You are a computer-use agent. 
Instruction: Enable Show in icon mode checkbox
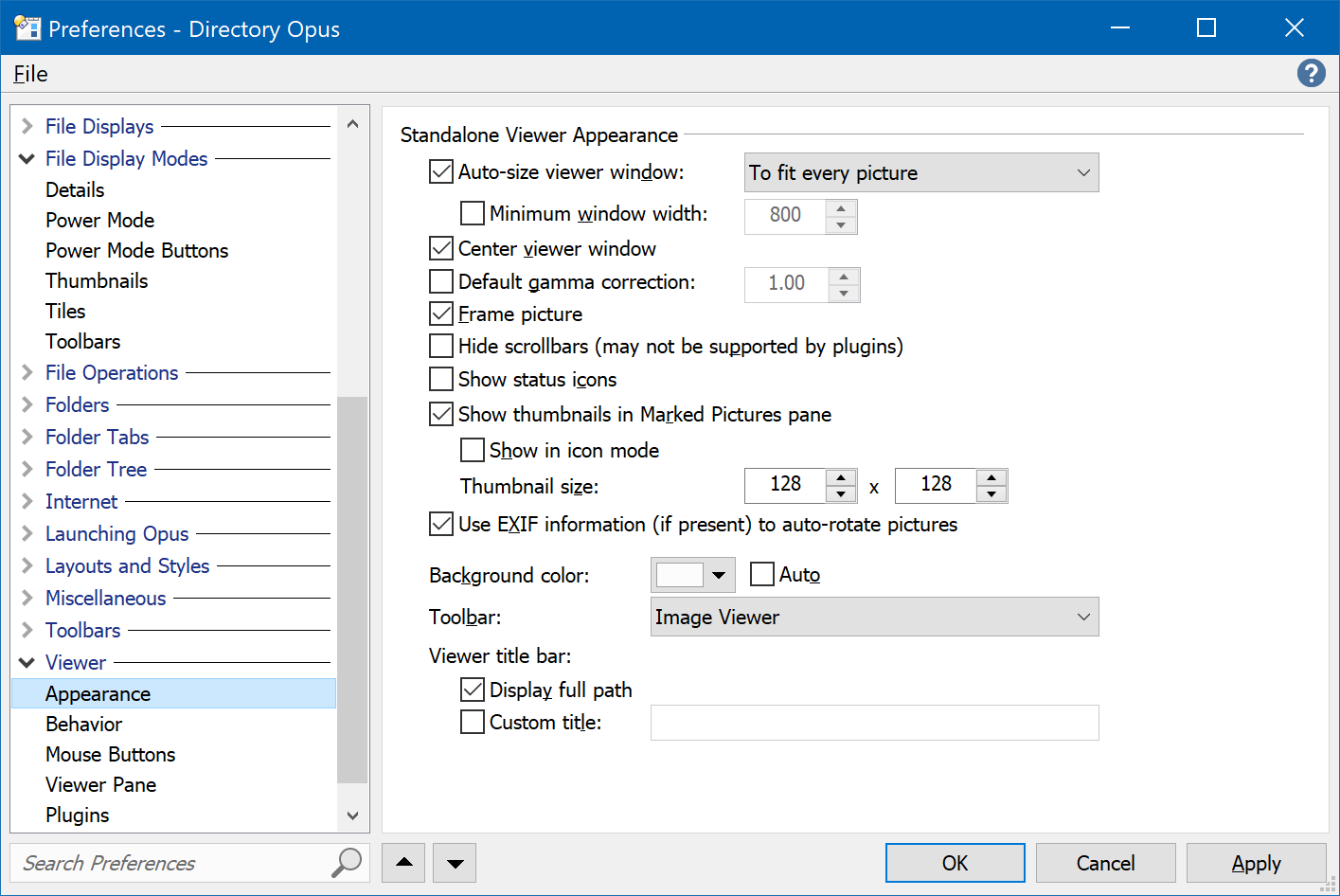pos(473,450)
